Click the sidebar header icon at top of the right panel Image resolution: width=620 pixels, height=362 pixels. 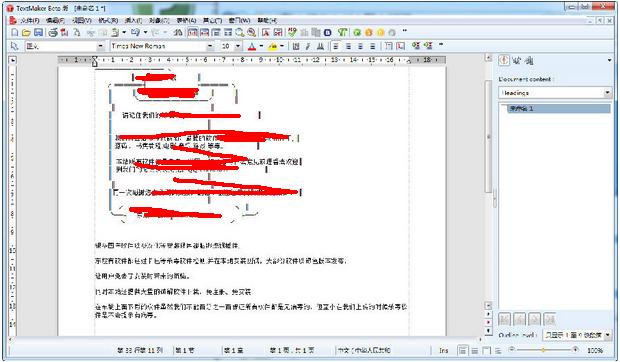(x=504, y=60)
